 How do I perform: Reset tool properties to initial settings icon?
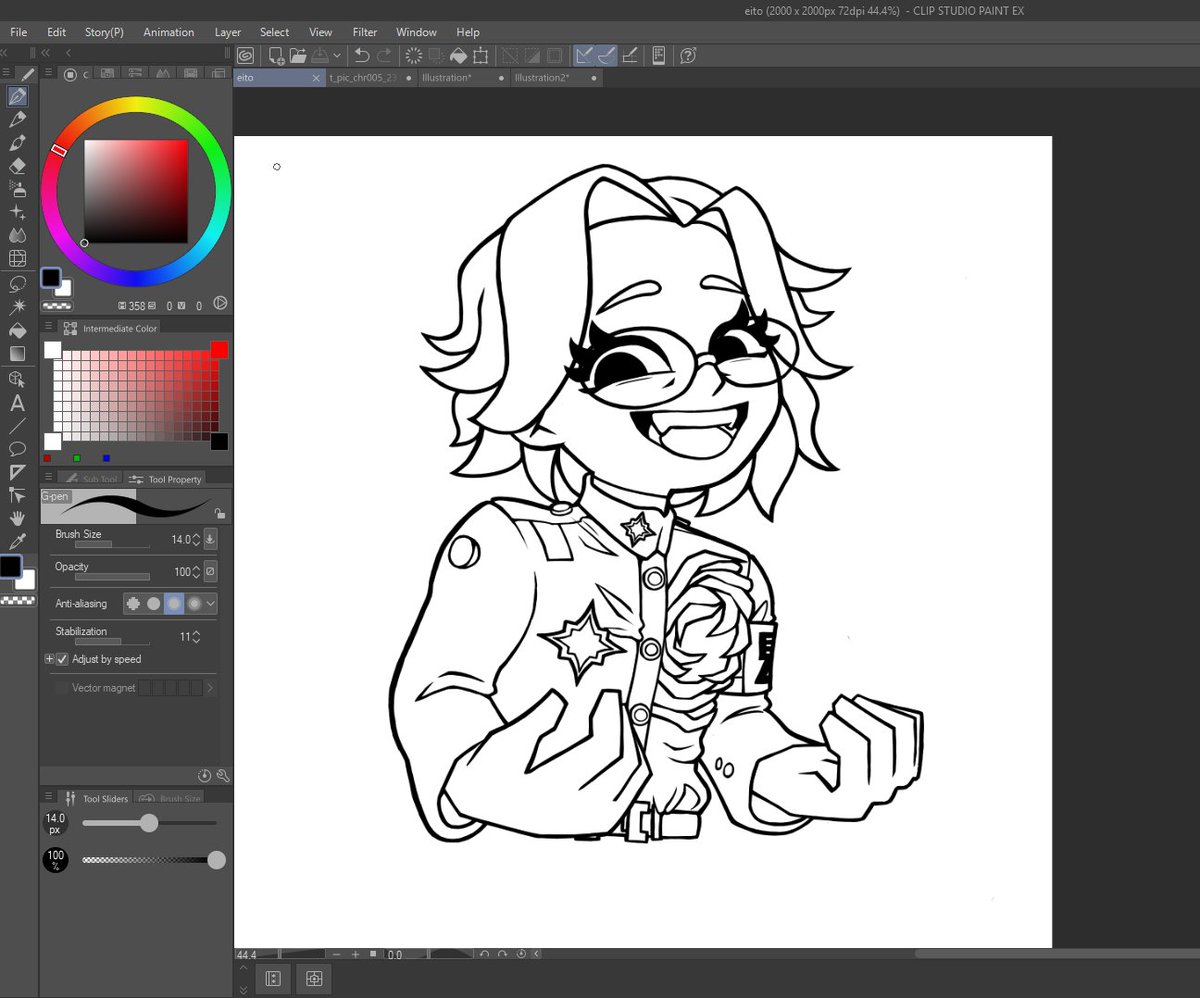[x=205, y=775]
